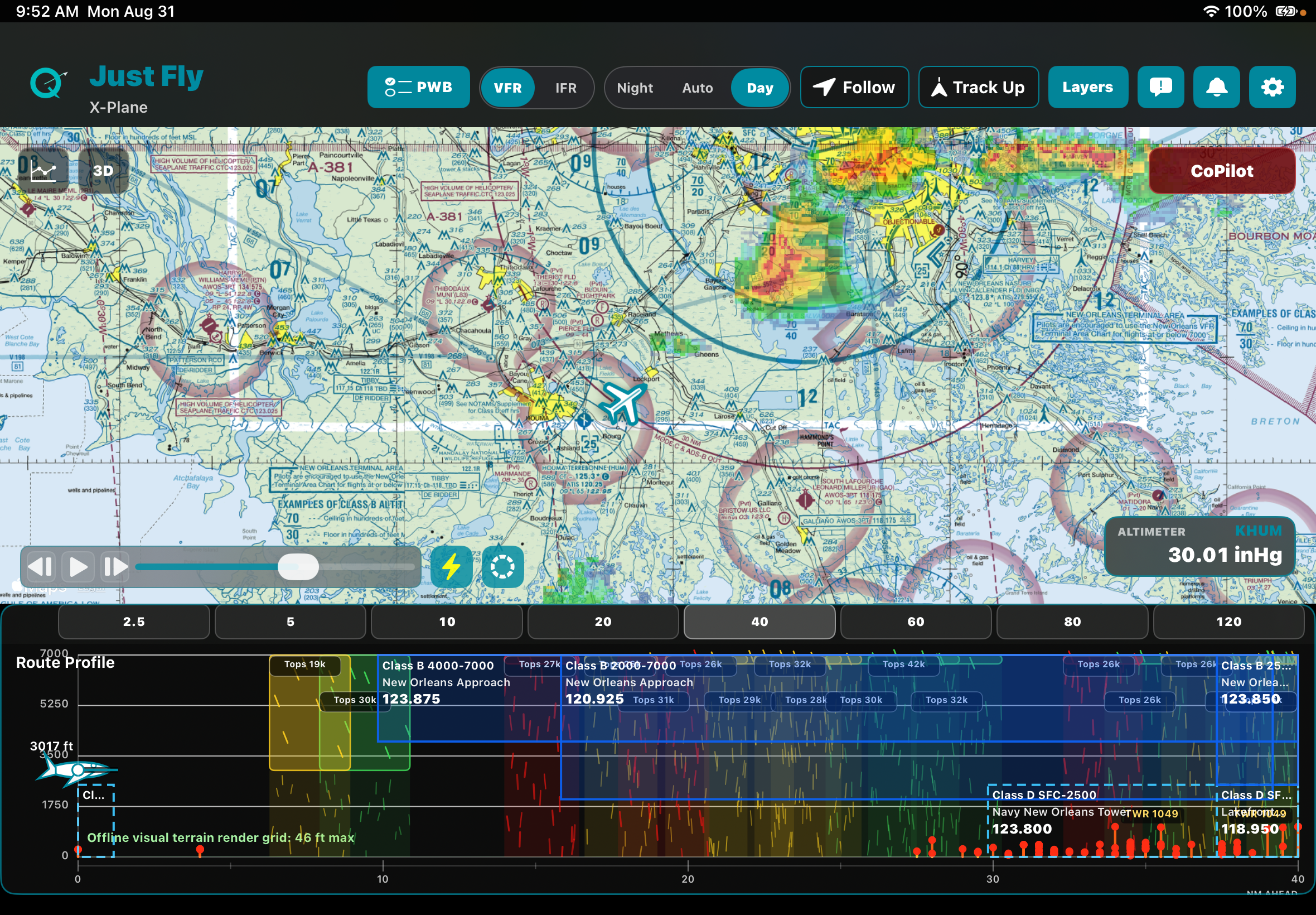Select VFR chart mode
1316x915 pixels.
tap(507, 87)
